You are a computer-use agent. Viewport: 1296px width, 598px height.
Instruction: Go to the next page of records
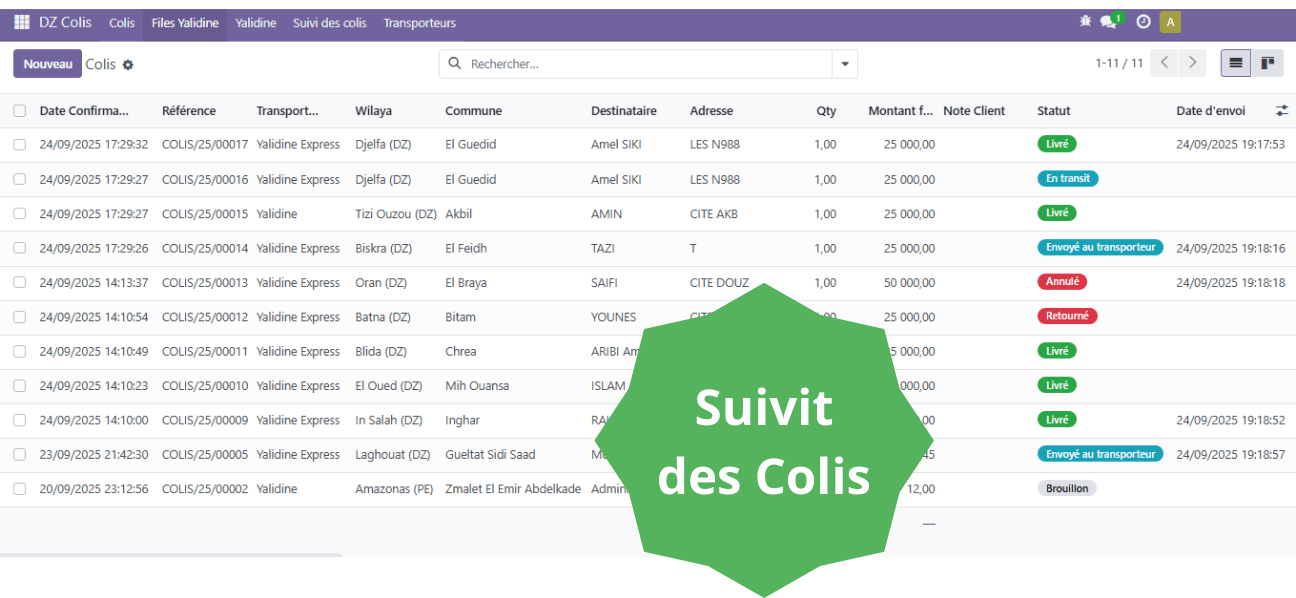coord(1192,63)
